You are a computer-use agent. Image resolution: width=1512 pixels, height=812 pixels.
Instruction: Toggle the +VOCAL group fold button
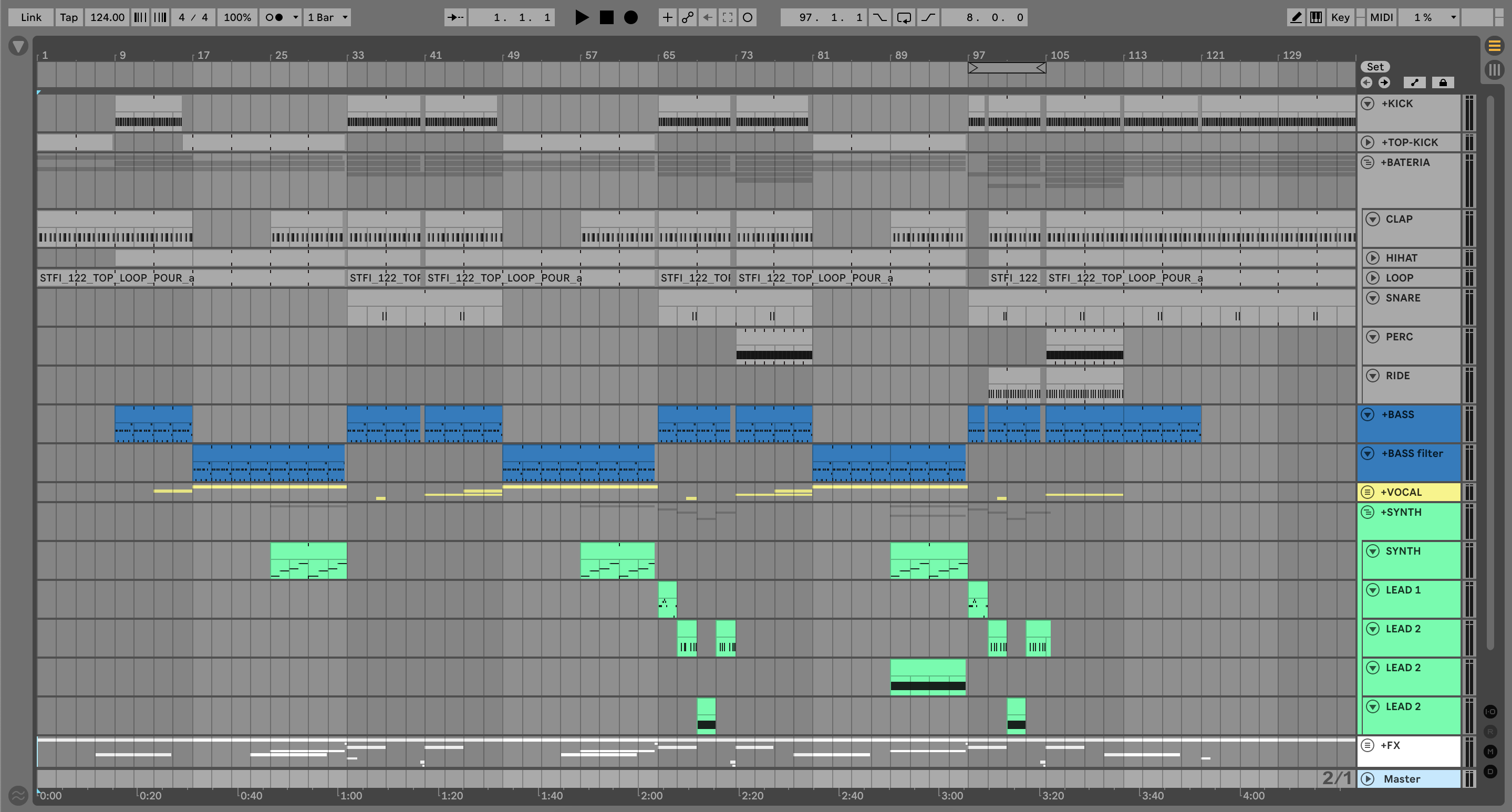pos(1368,492)
